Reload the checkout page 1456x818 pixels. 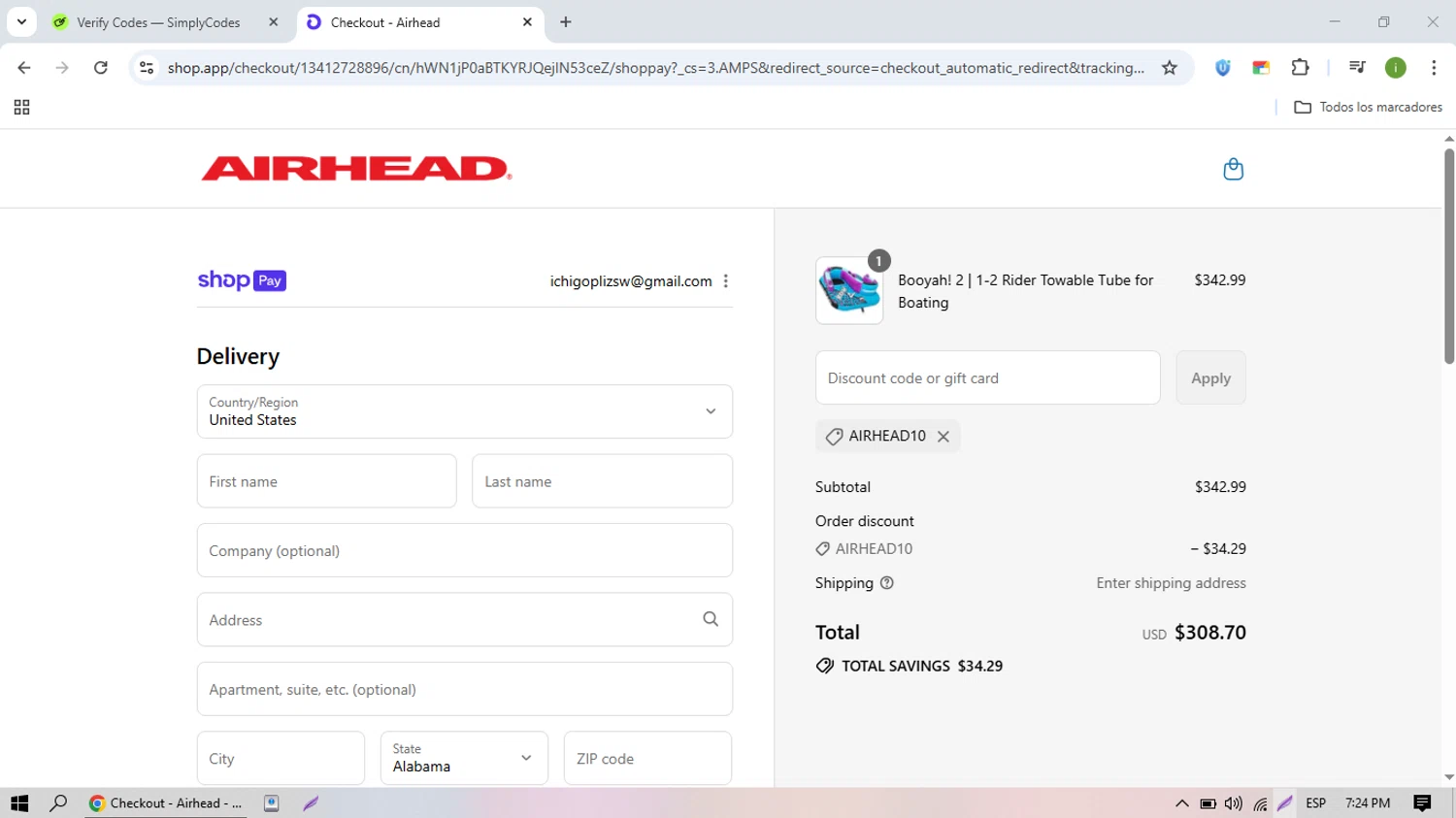click(100, 68)
